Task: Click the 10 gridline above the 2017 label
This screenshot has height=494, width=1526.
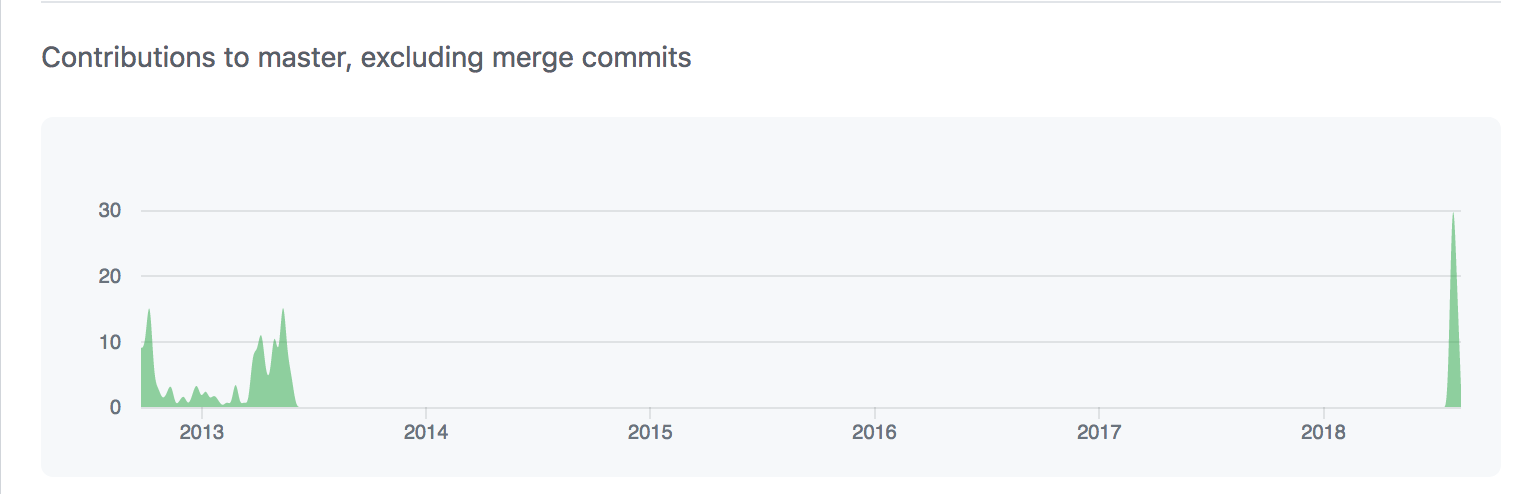Action: click(x=1099, y=342)
